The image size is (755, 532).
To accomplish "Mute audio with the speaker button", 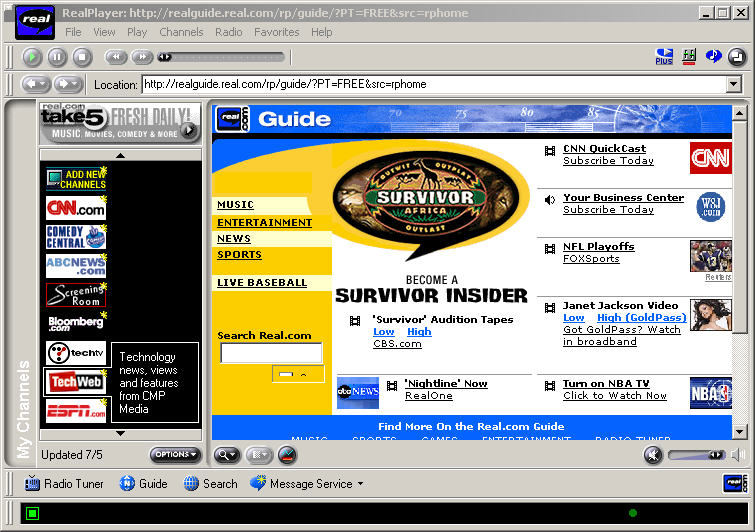I will [653, 455].
